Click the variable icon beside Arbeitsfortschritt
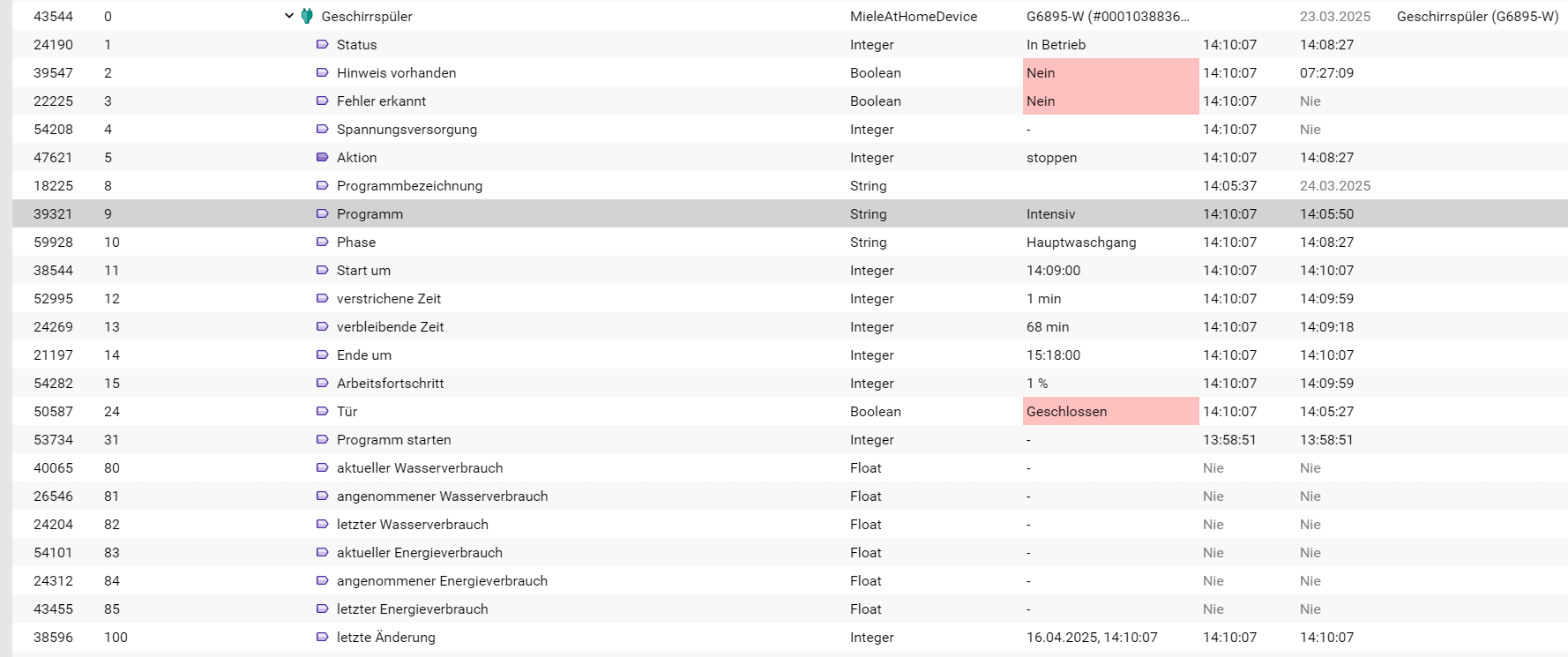Image resolution: width=1568 pixels, height=657 pixels. click(323, 383)
